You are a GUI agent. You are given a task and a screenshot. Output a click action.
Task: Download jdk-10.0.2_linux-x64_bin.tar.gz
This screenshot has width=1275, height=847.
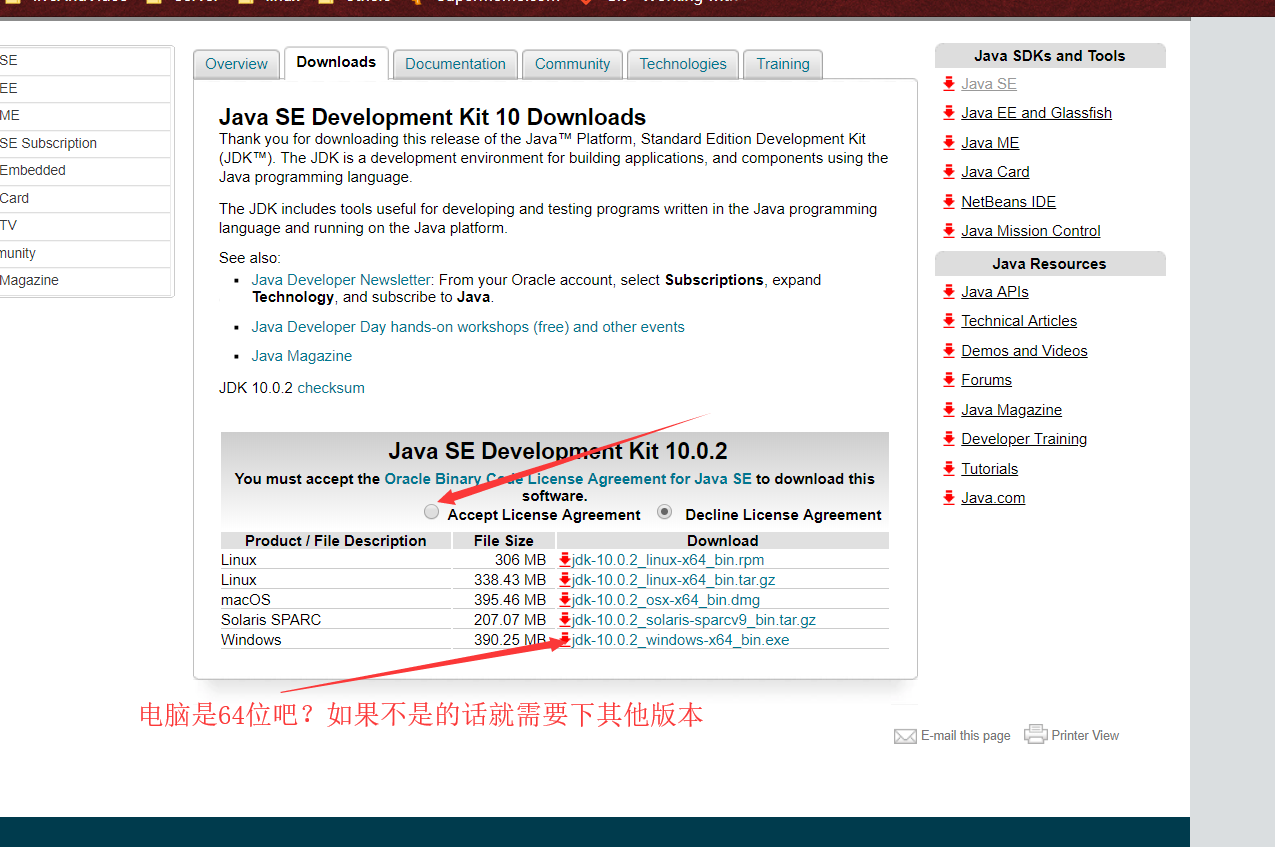coord(674,580)
